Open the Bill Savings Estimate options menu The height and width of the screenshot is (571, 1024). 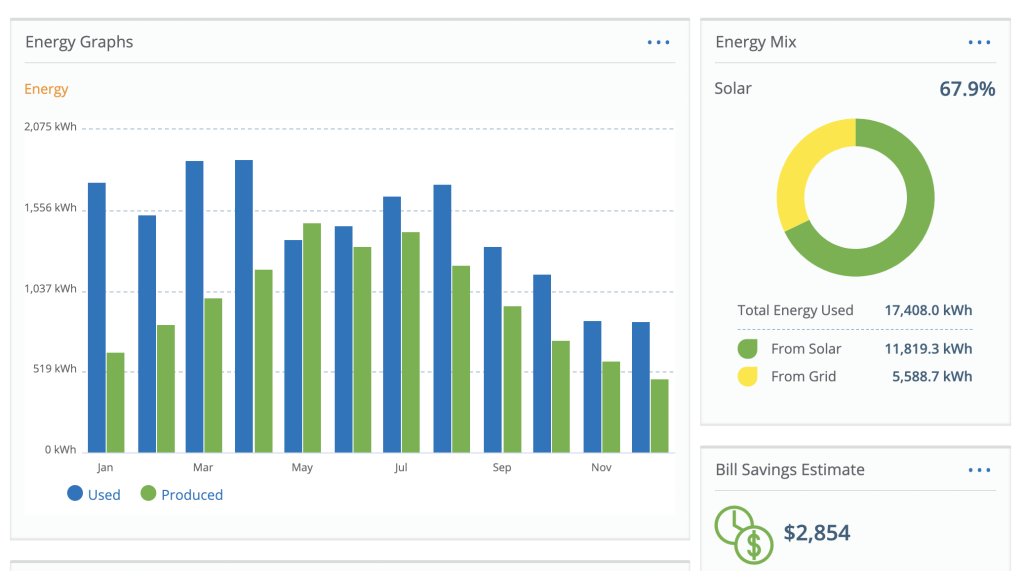[979, 470]
